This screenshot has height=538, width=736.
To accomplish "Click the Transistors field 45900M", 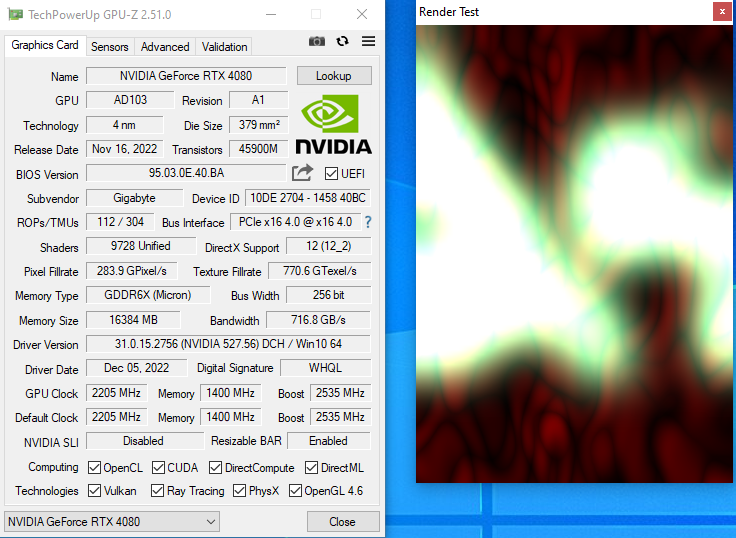I will (258, 149).
